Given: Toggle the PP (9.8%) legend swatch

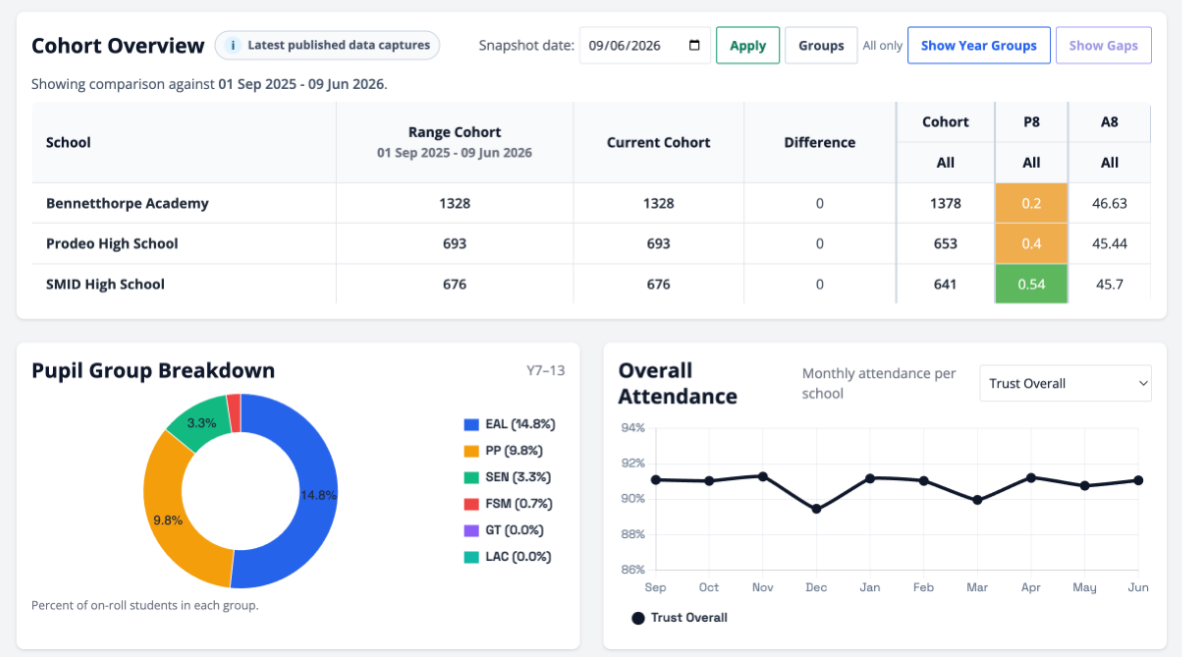Looking at the screenshot, I should [x=471, y=451].
